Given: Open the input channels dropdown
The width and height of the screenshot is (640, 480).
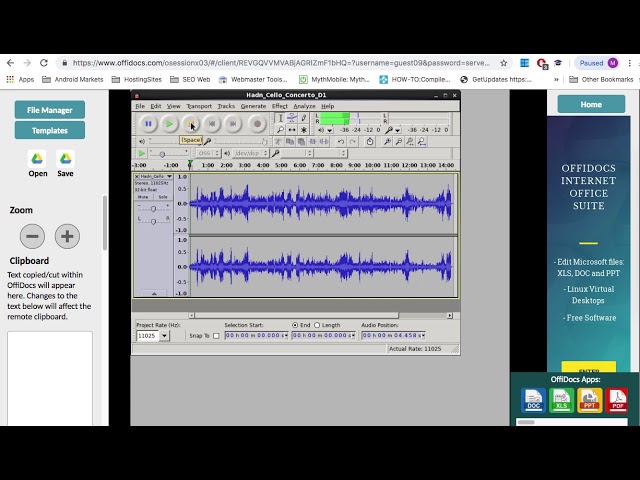Looking at the screenshot, I should (331, 153).
